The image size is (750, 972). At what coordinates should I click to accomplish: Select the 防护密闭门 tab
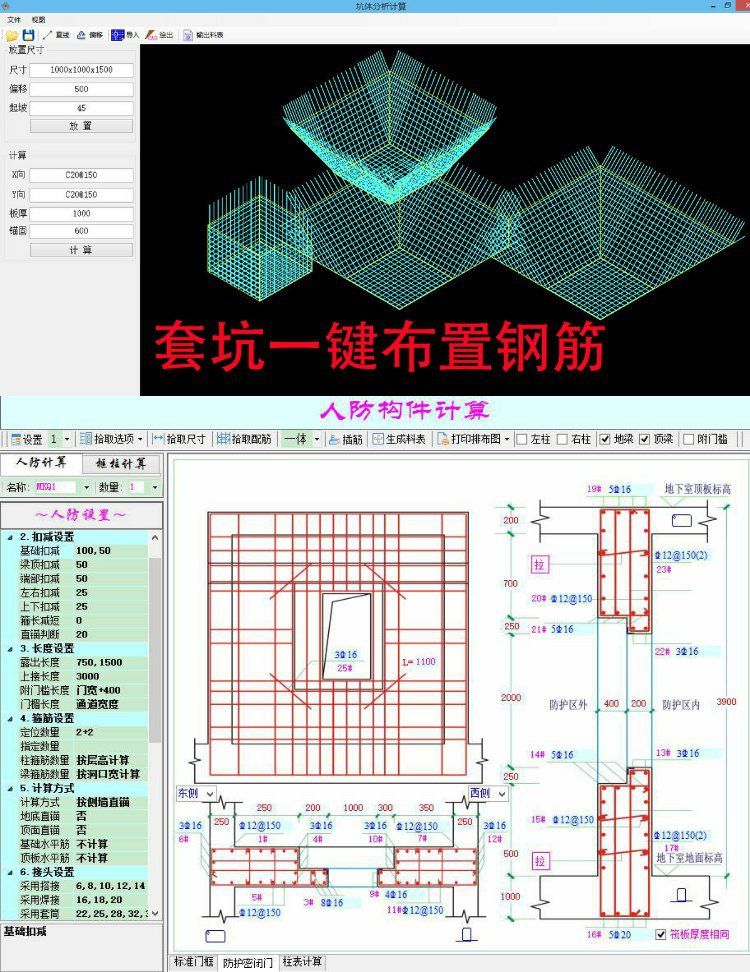tap(247, 962)
